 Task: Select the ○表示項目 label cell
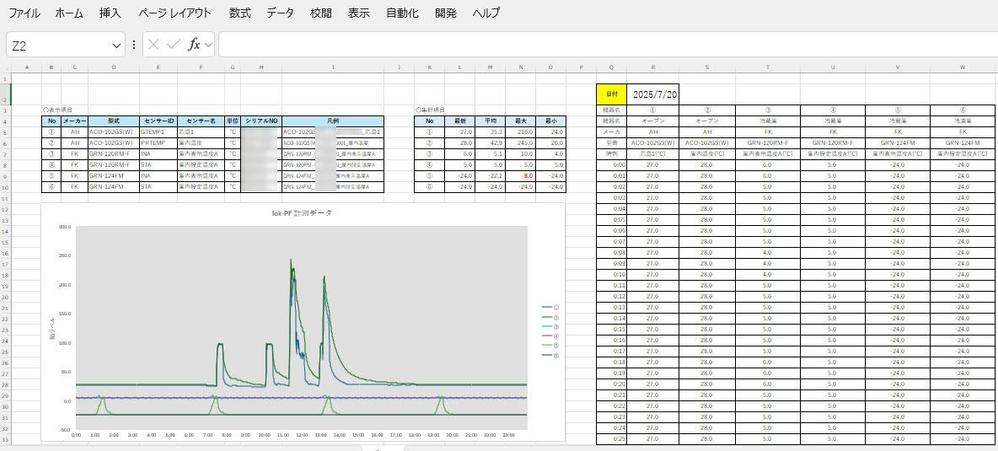57,110
